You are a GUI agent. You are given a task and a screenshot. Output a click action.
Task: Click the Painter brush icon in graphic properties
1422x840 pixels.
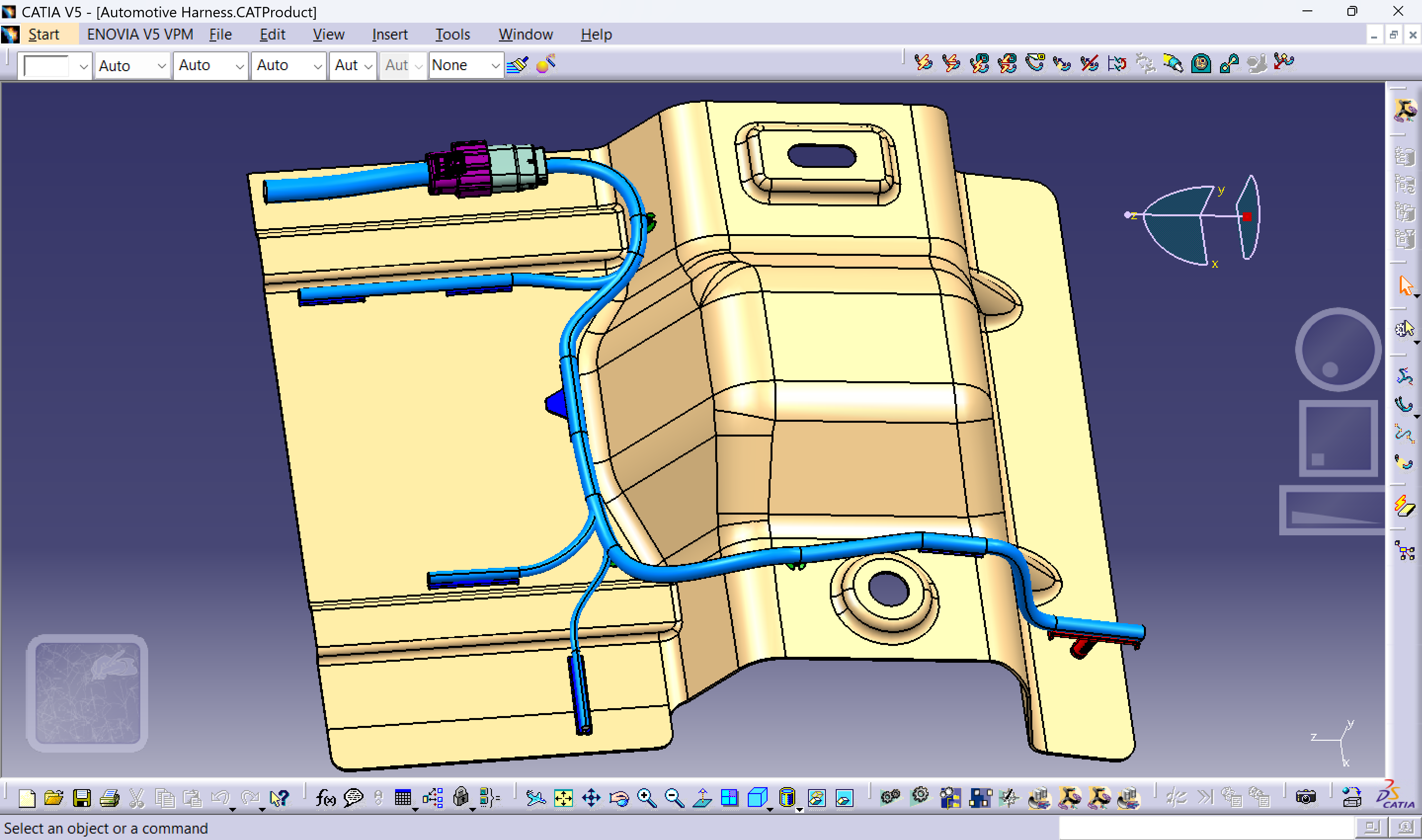[518, 65]
